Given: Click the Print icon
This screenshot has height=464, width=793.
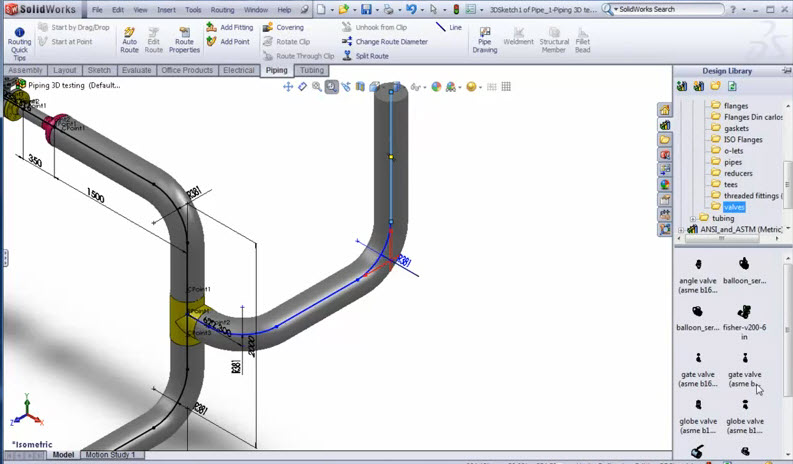Looking at the screenshot, I should point(388,9).
